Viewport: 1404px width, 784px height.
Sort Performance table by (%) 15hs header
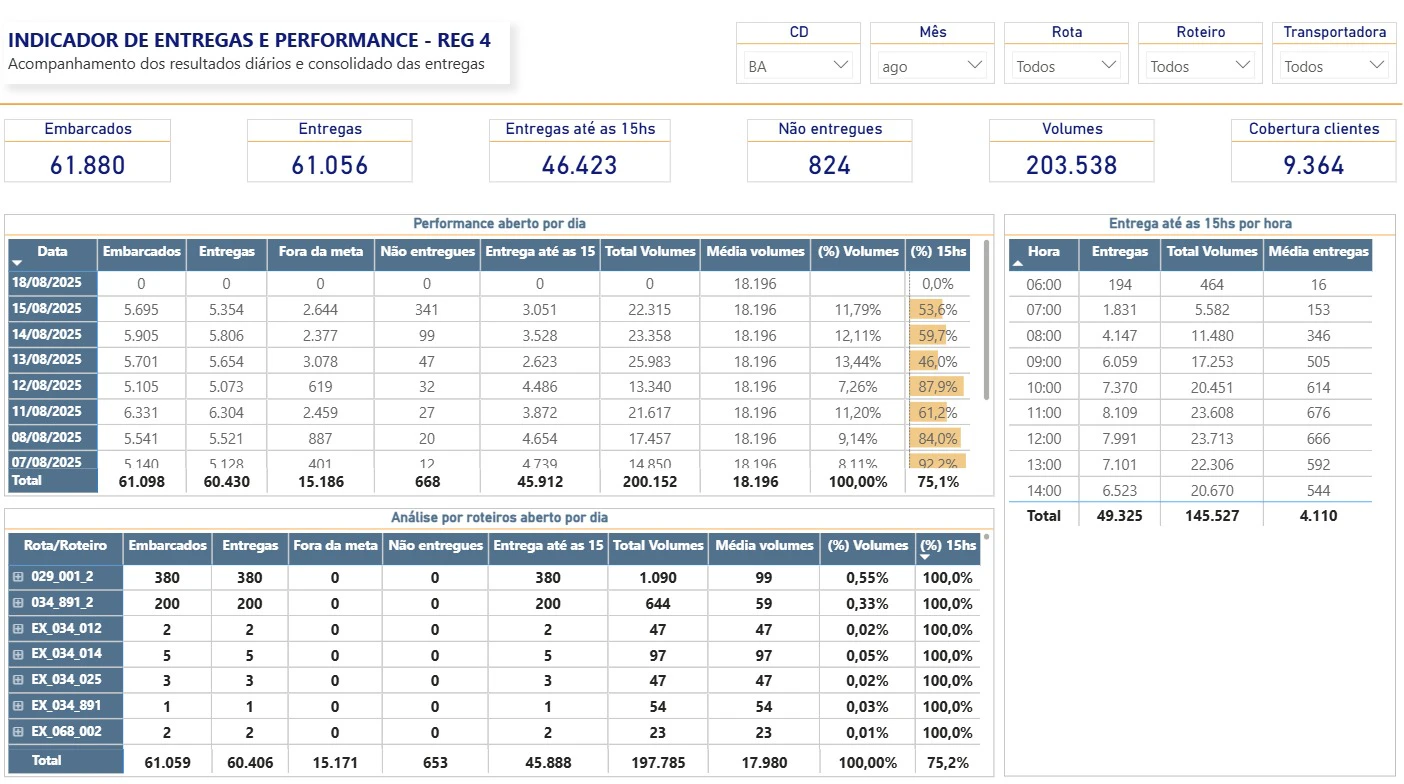[940, 252]
